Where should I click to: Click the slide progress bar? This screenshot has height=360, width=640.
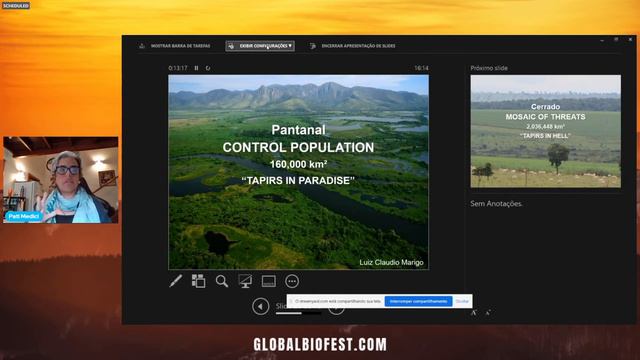(x=298, y=313)
